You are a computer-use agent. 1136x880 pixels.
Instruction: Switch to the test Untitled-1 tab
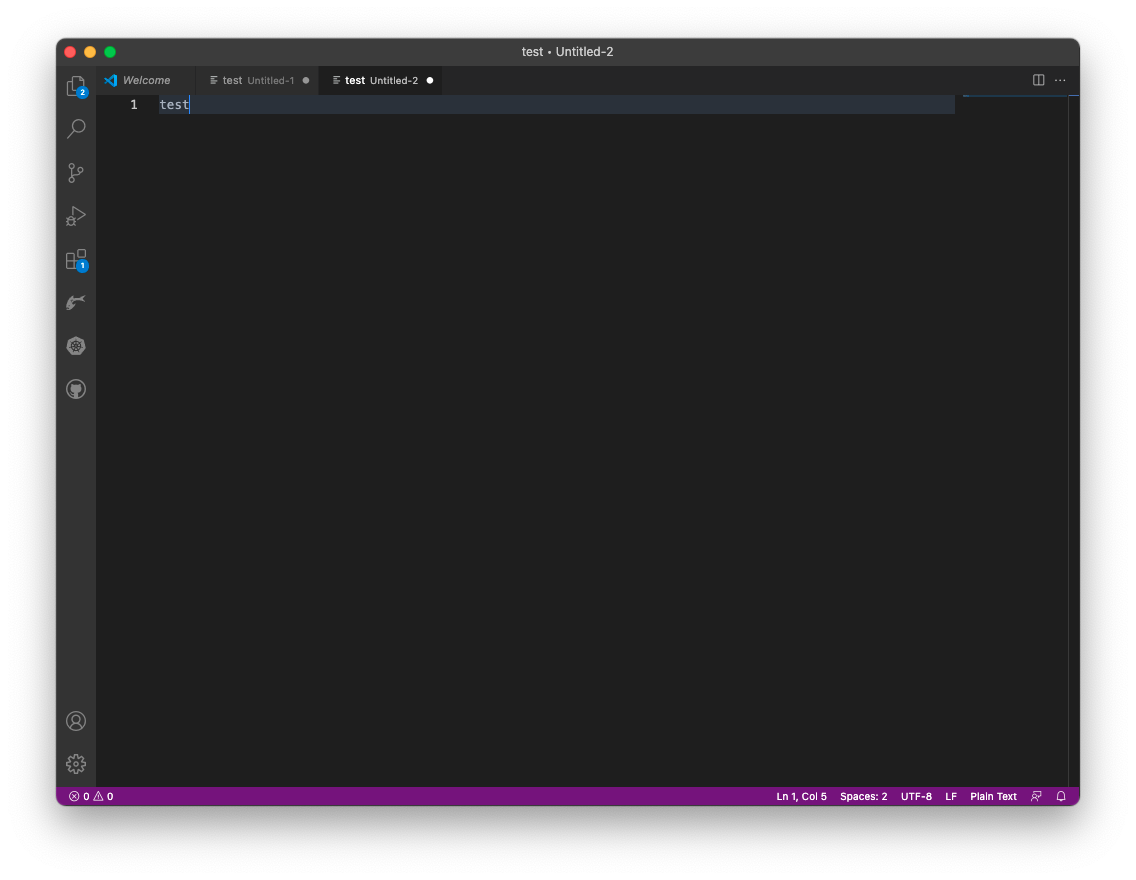[x=257, y=80]
